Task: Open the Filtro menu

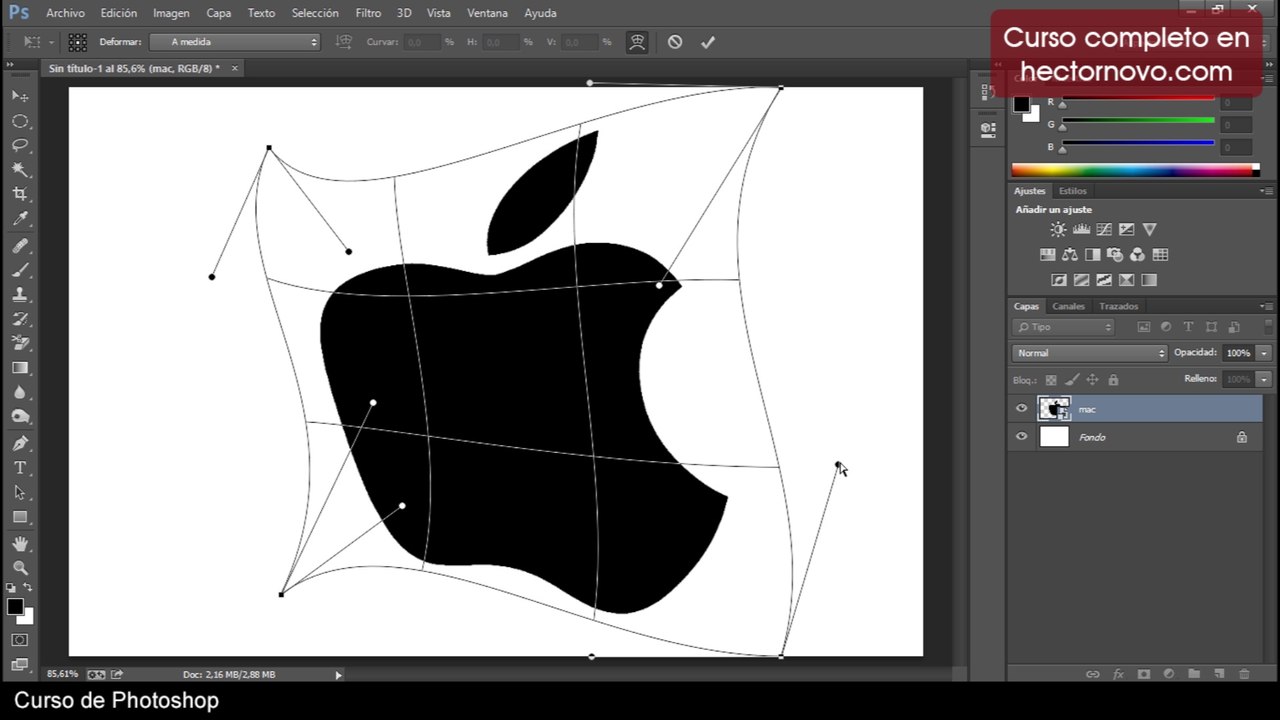Action: click(x=368, y=13)
